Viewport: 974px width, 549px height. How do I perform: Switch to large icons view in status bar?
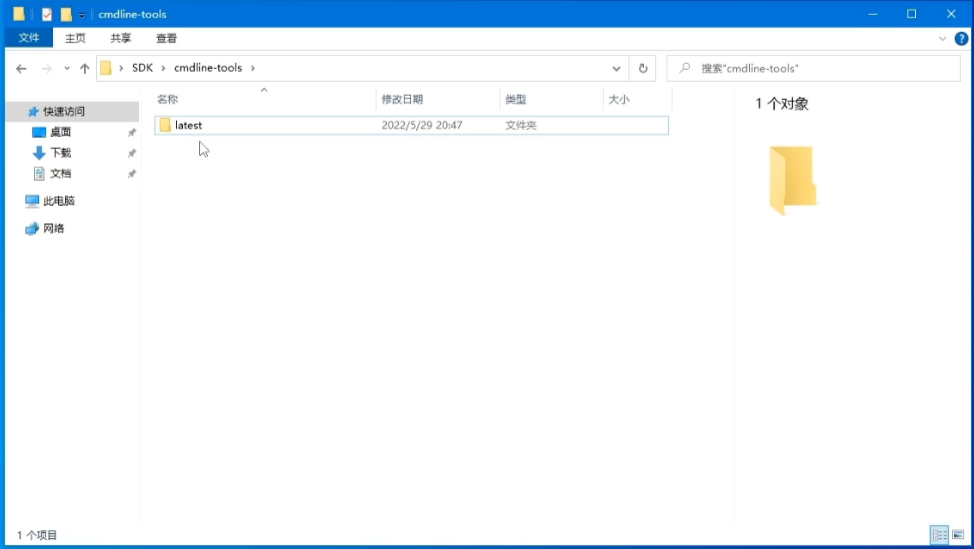coord(958,534)
